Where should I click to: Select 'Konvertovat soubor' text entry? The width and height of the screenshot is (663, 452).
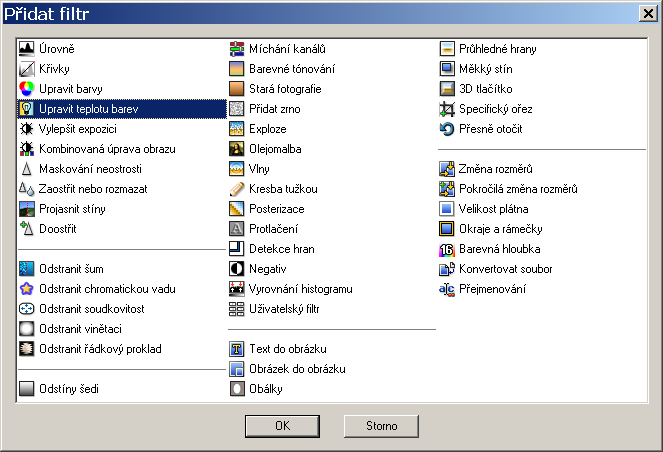pos(506,269)
